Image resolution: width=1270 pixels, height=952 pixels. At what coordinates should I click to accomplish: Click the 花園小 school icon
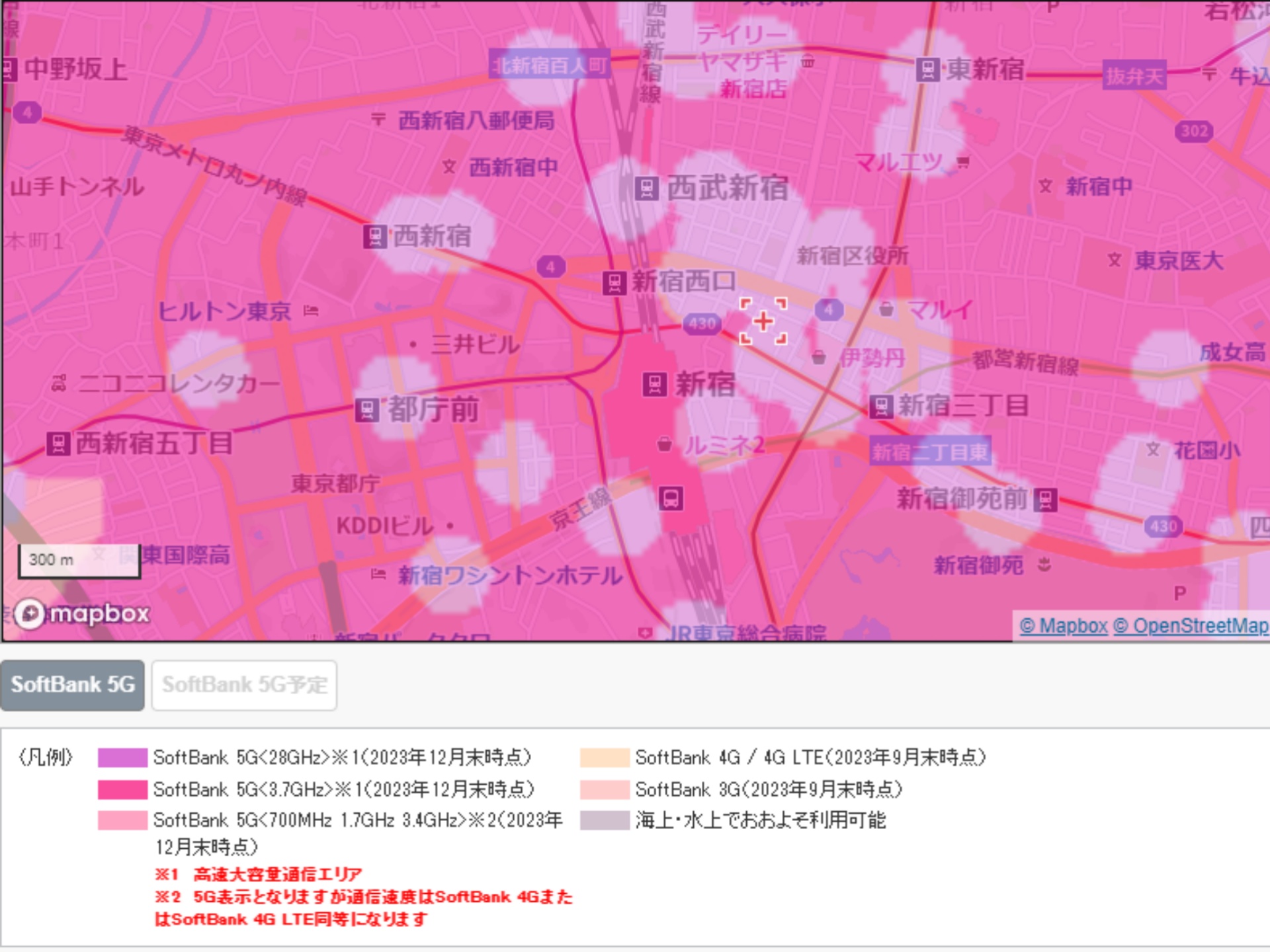coord(1153,450)
